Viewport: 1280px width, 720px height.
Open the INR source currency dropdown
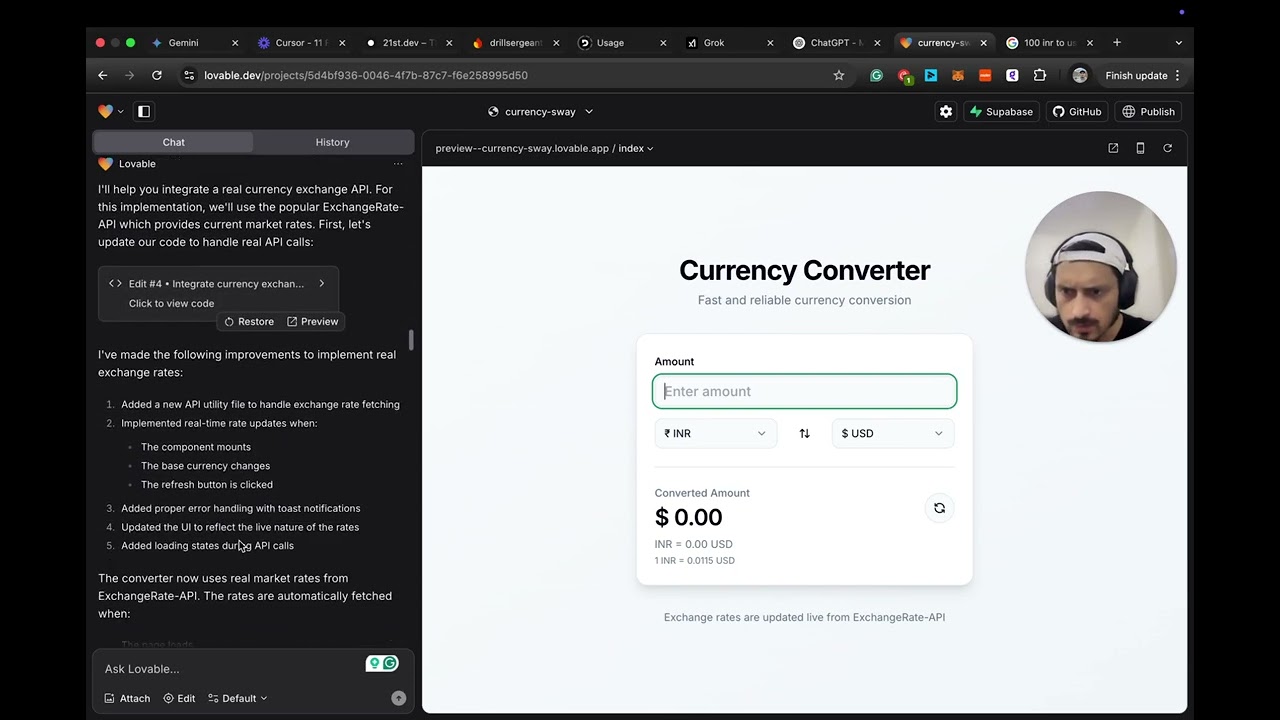pyautogui.click(x=715, y=433)
